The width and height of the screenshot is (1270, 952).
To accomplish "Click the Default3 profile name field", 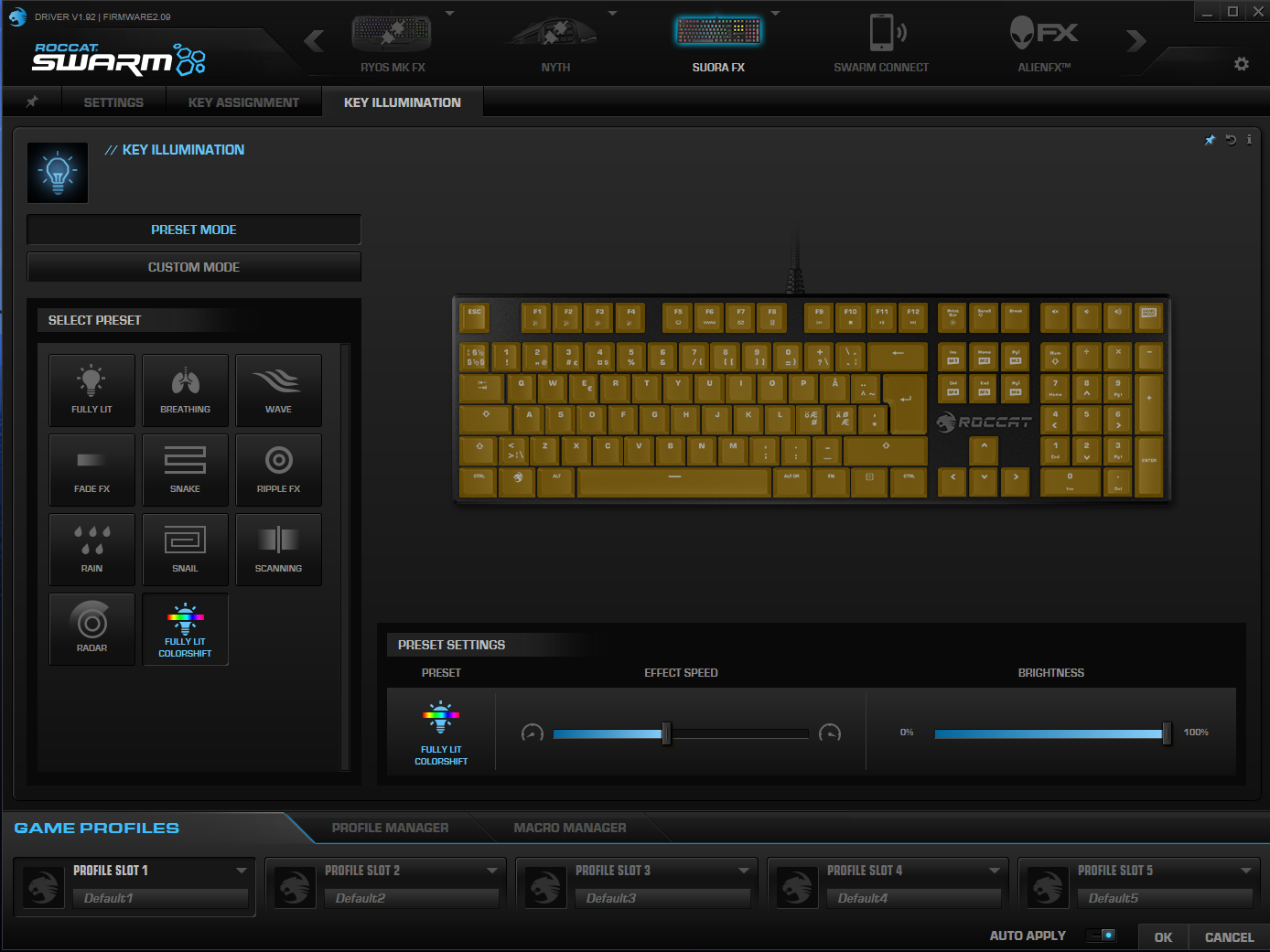I will click(x=662, y=898).
